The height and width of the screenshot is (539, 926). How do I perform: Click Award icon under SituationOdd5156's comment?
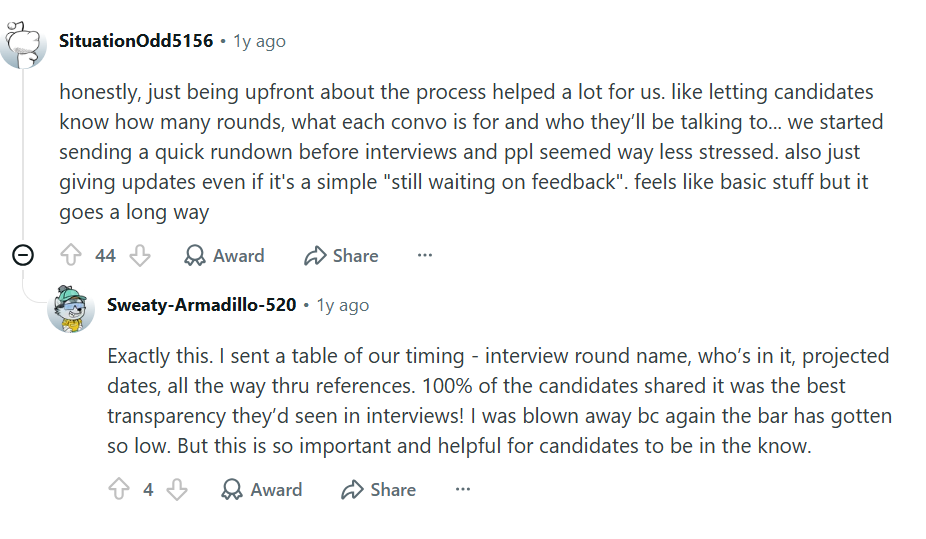[x=194, y=256]
